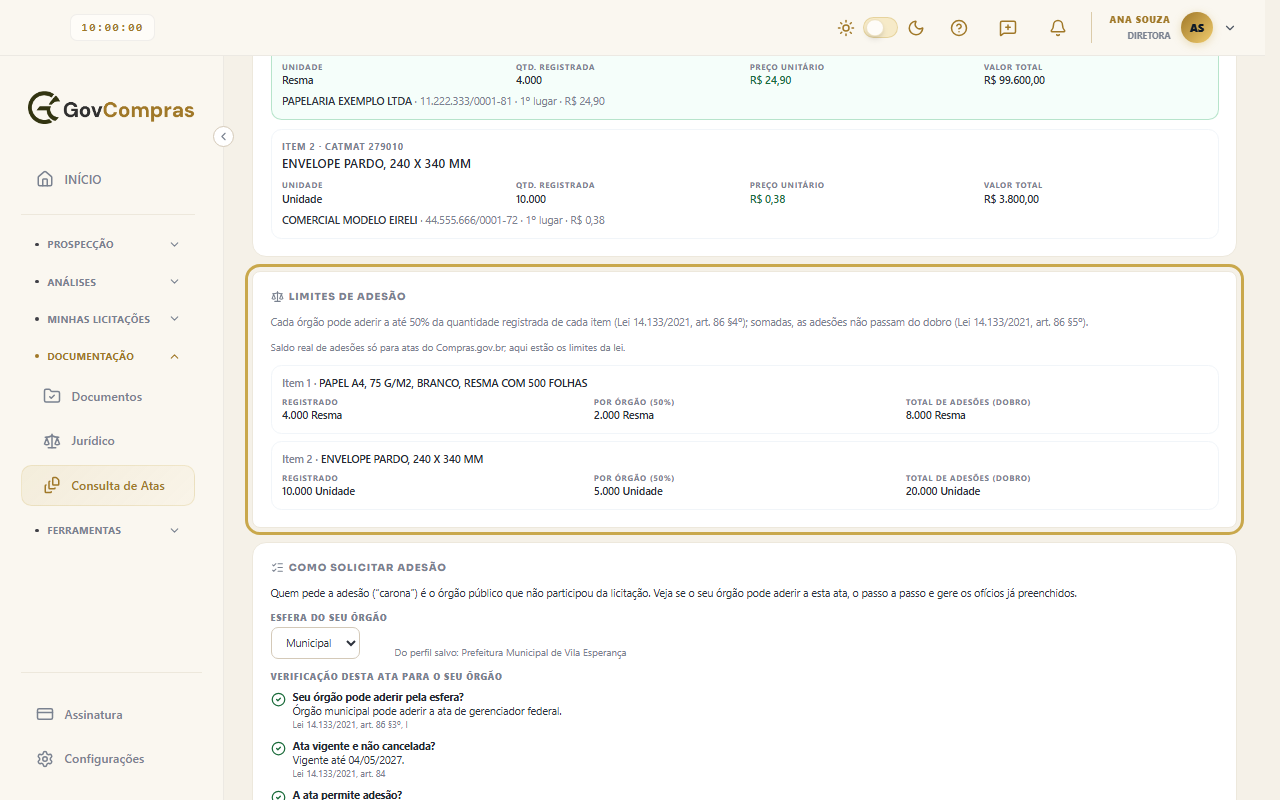Click the Início home icon

point(45,179)
